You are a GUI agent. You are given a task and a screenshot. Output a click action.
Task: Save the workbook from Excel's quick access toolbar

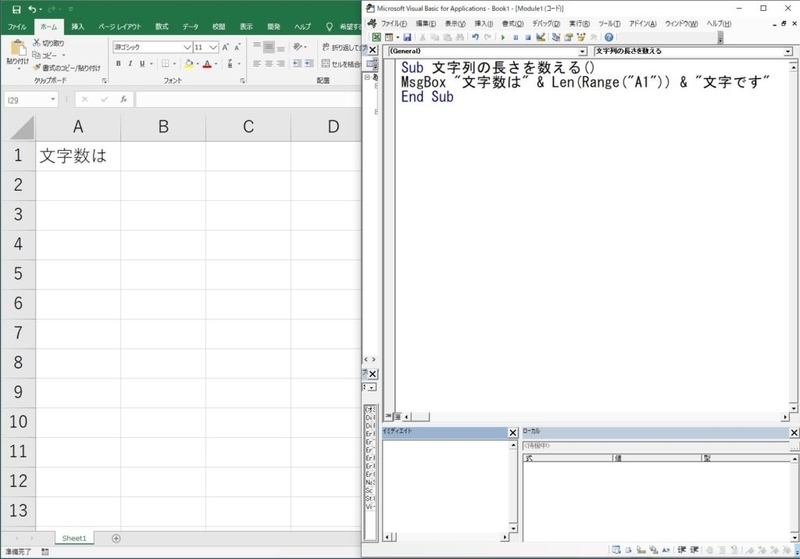[x=16, y=9]
